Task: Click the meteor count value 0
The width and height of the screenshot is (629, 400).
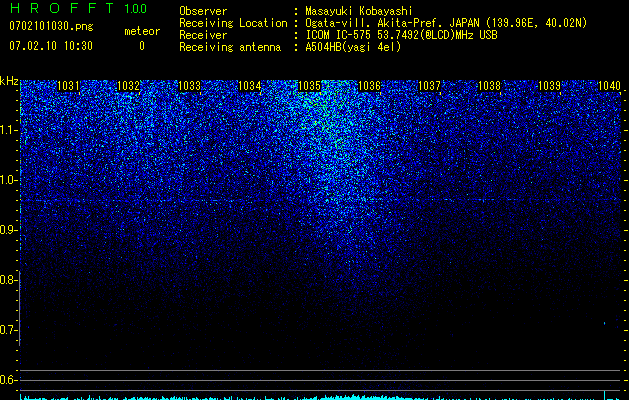Action: coord(142,46)
